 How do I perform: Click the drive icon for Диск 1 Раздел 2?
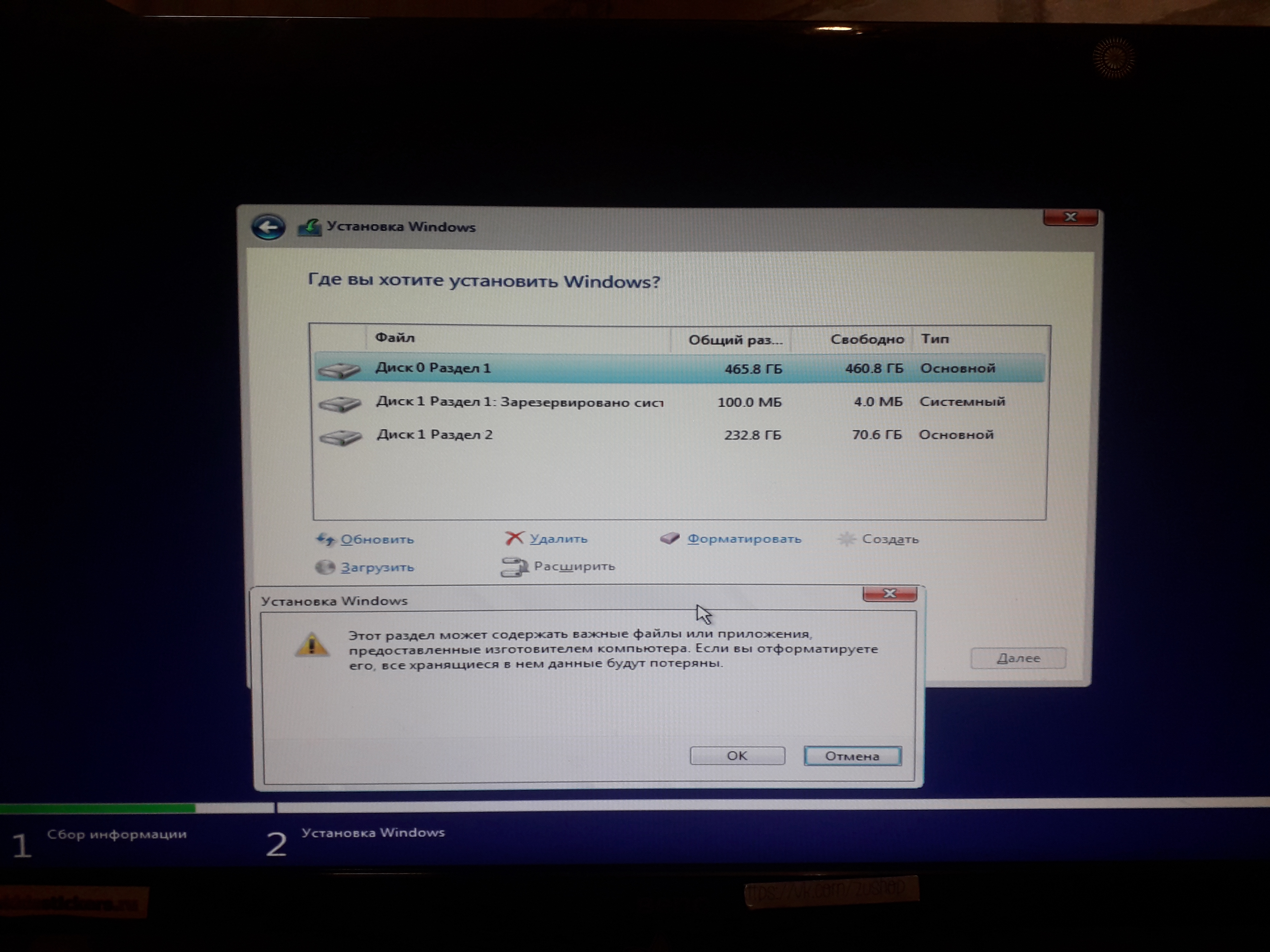pos(341,437)
